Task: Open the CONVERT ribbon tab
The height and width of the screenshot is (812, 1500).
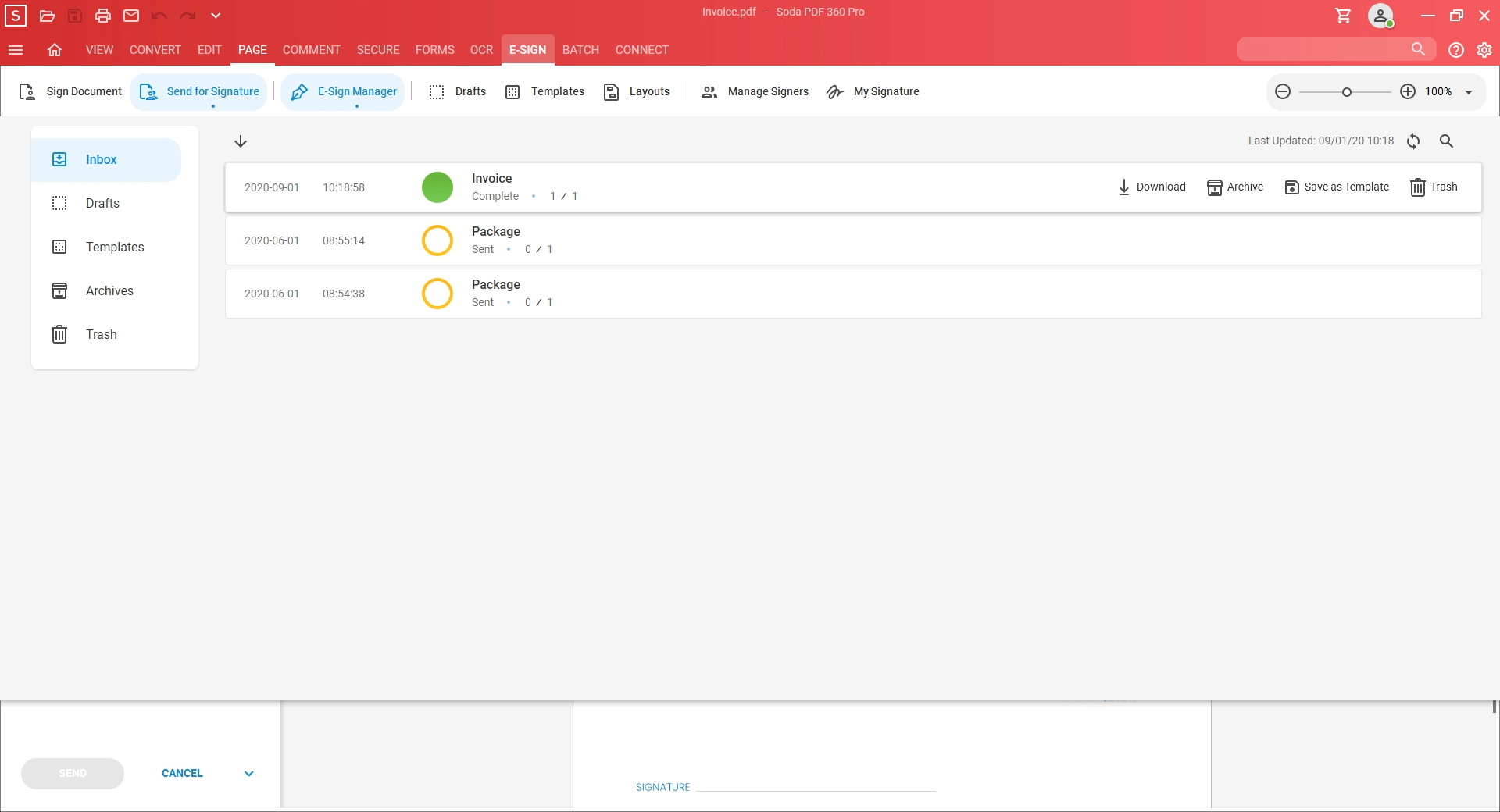Action: 155,50
